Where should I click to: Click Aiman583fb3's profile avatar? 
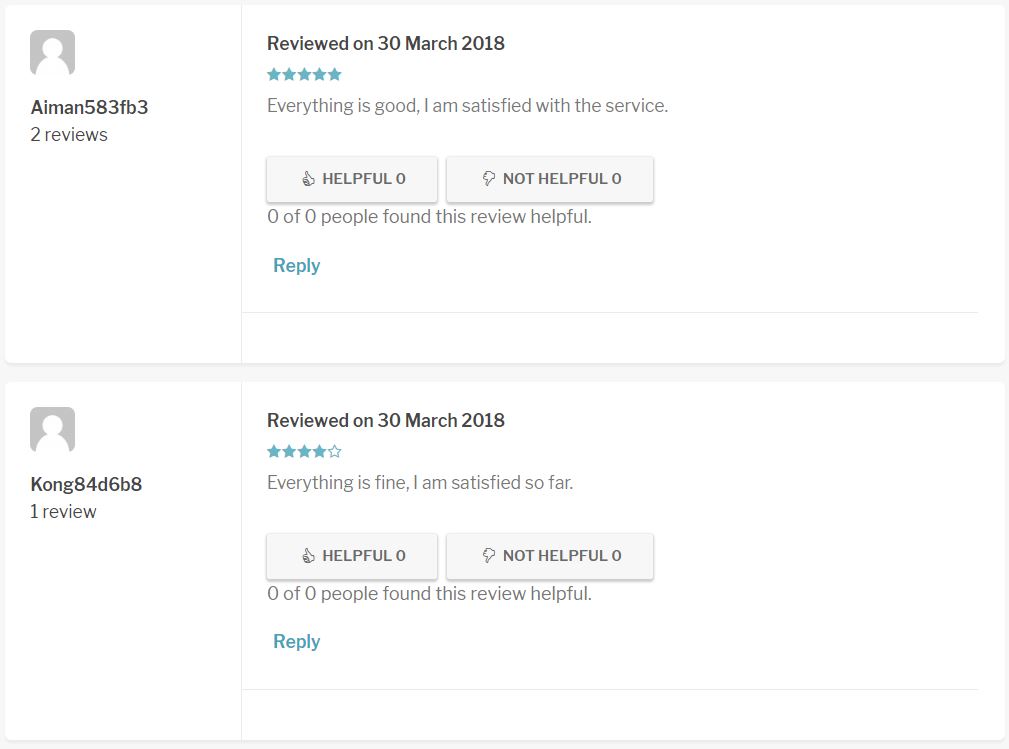tap(53, 53)
